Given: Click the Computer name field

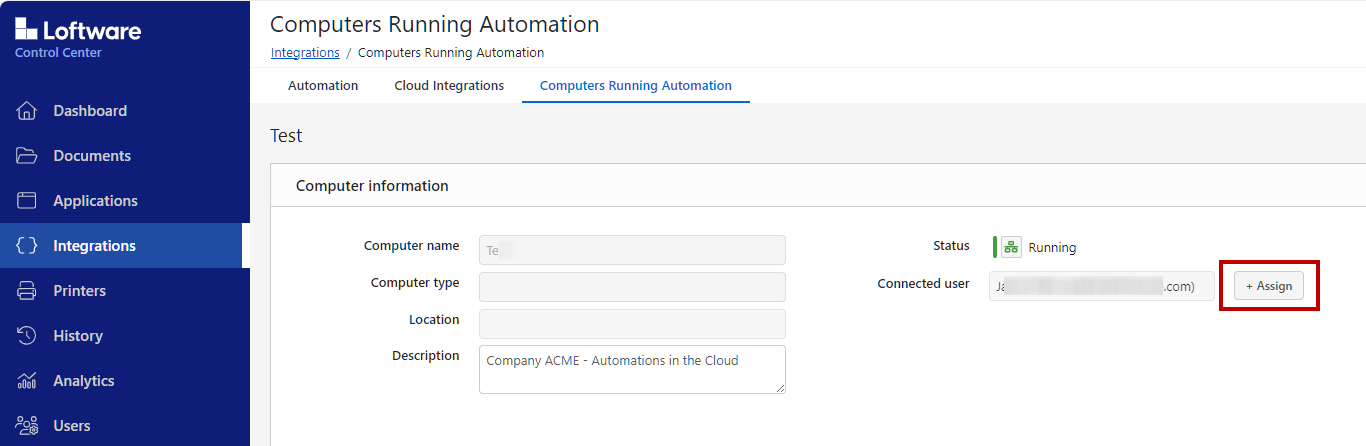Looking at the screenshot, I should [632, 250].
